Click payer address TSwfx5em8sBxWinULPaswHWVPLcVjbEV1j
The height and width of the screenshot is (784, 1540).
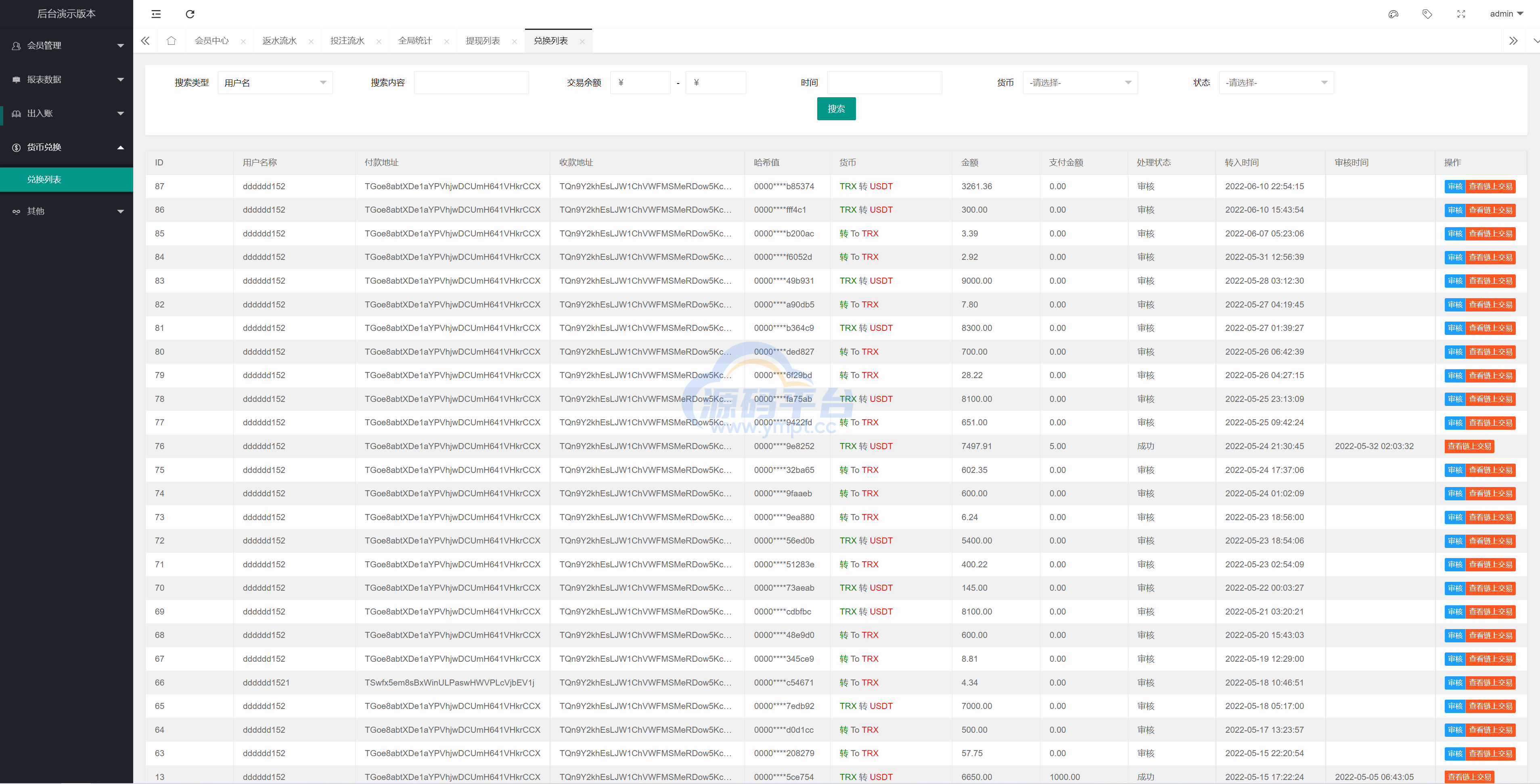449,682
